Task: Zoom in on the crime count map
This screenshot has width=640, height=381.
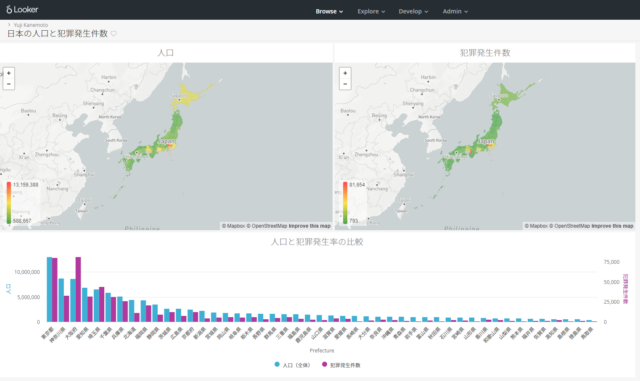Action: 345,73
